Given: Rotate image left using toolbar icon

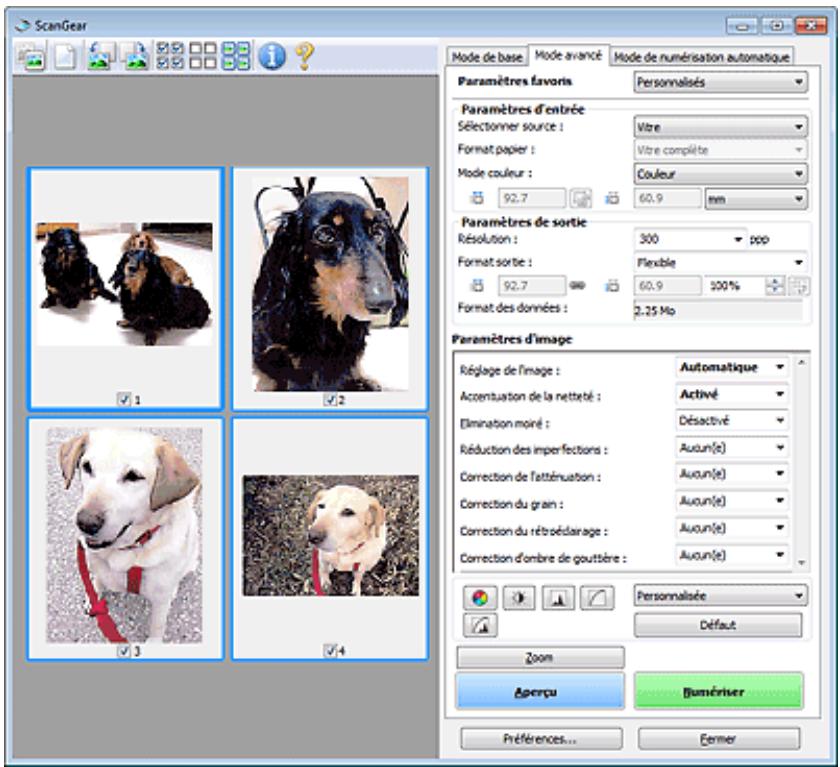Looking at the screenshot, I should (x=101, y=56).
